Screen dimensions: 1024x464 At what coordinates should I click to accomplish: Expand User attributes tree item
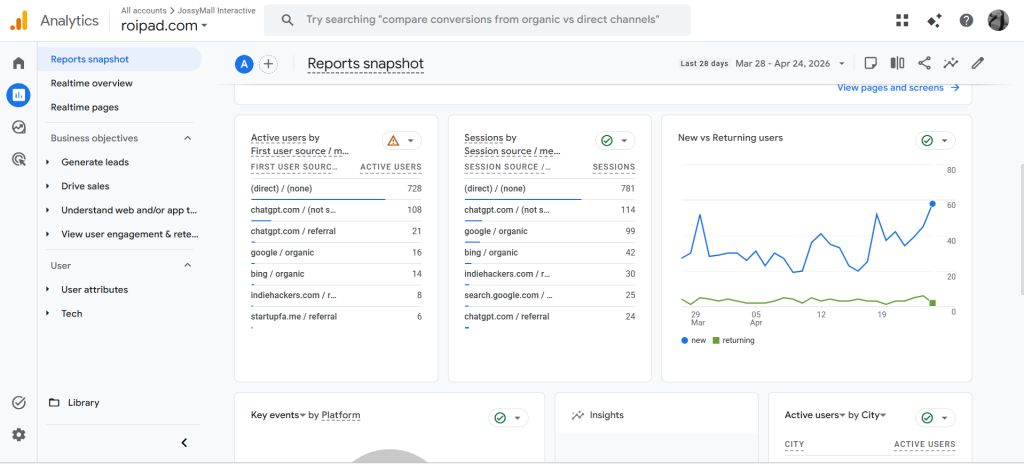pyautogui.click(x=48, y=290)
